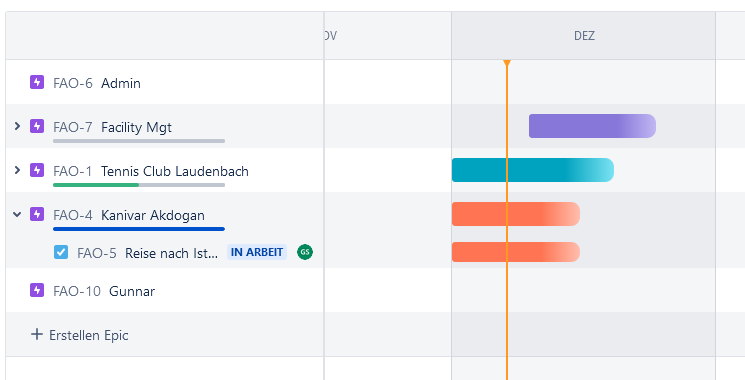Click the epic lightning icon for FAO-7
Viewport: 745px width, 380px height.
[x=37, y=126]
